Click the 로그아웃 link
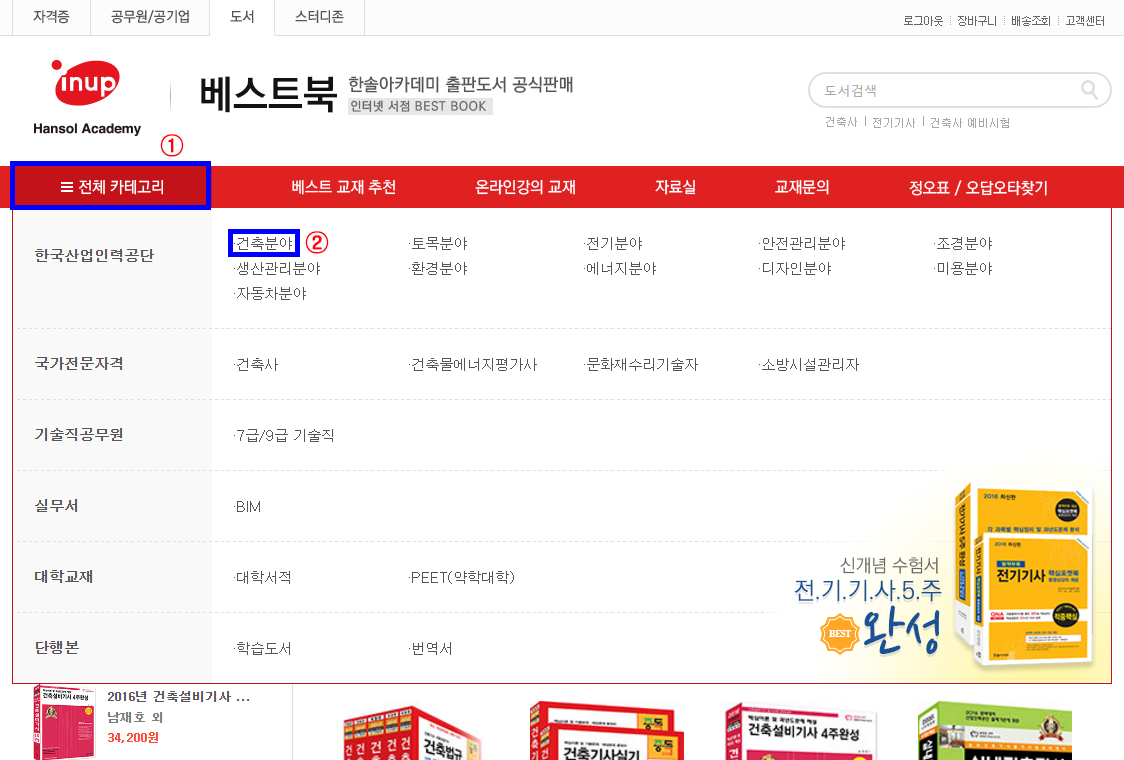This screenshot has width=1124, height=760. click(x=923, y=22)
